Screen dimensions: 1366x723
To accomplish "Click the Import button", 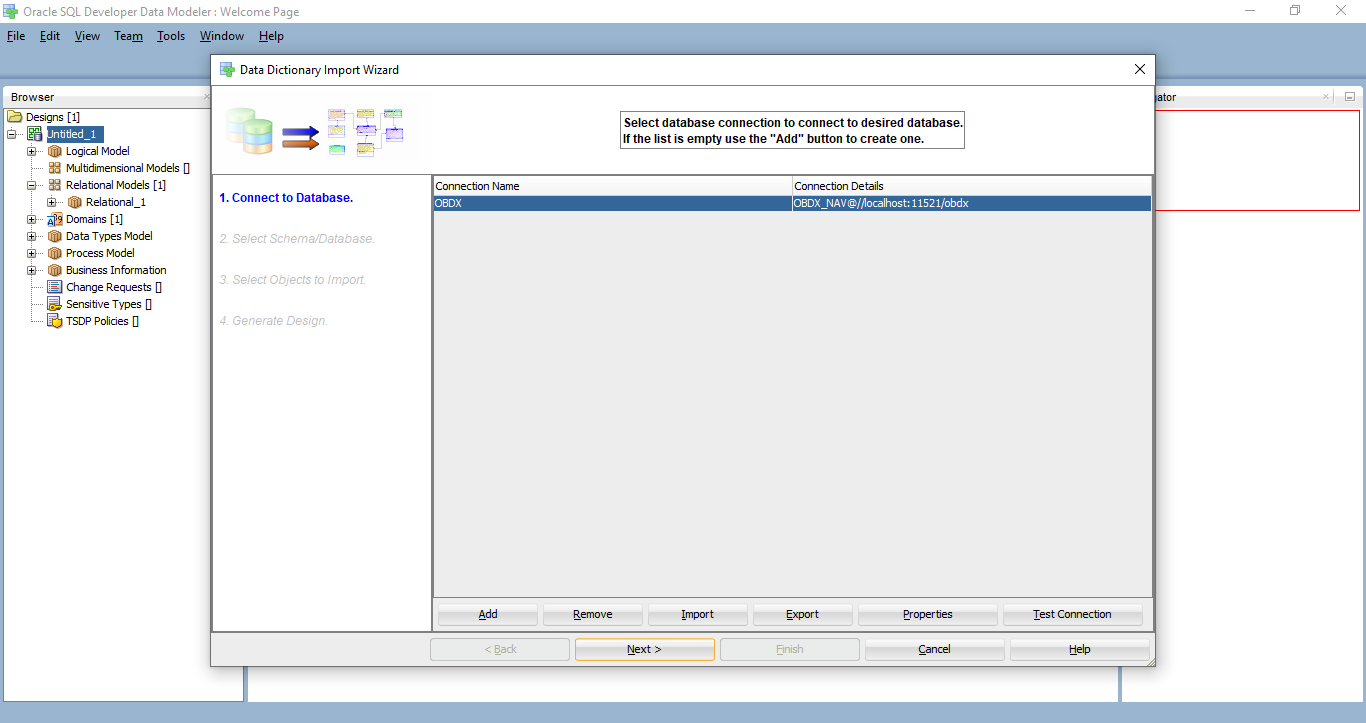I will tap(698, 614).
